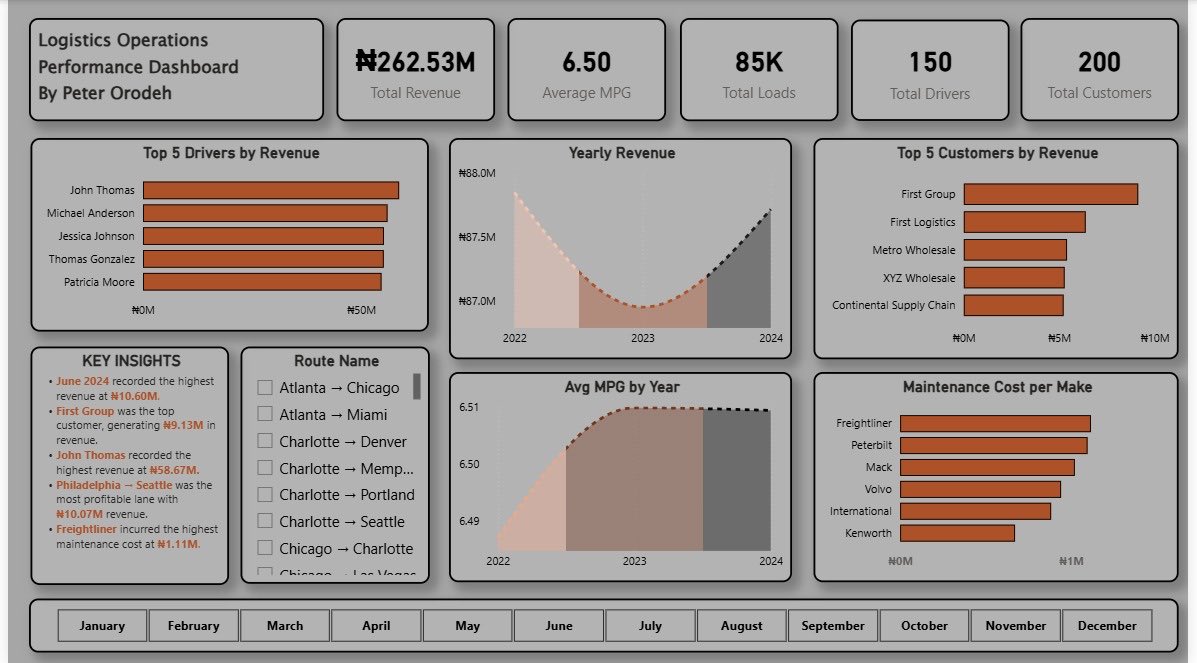Image resolution: width=1197 pixels, height=663 pixels.
Task: Check the Chicago → Charlotte route checkbox
Action: [265, 548]
